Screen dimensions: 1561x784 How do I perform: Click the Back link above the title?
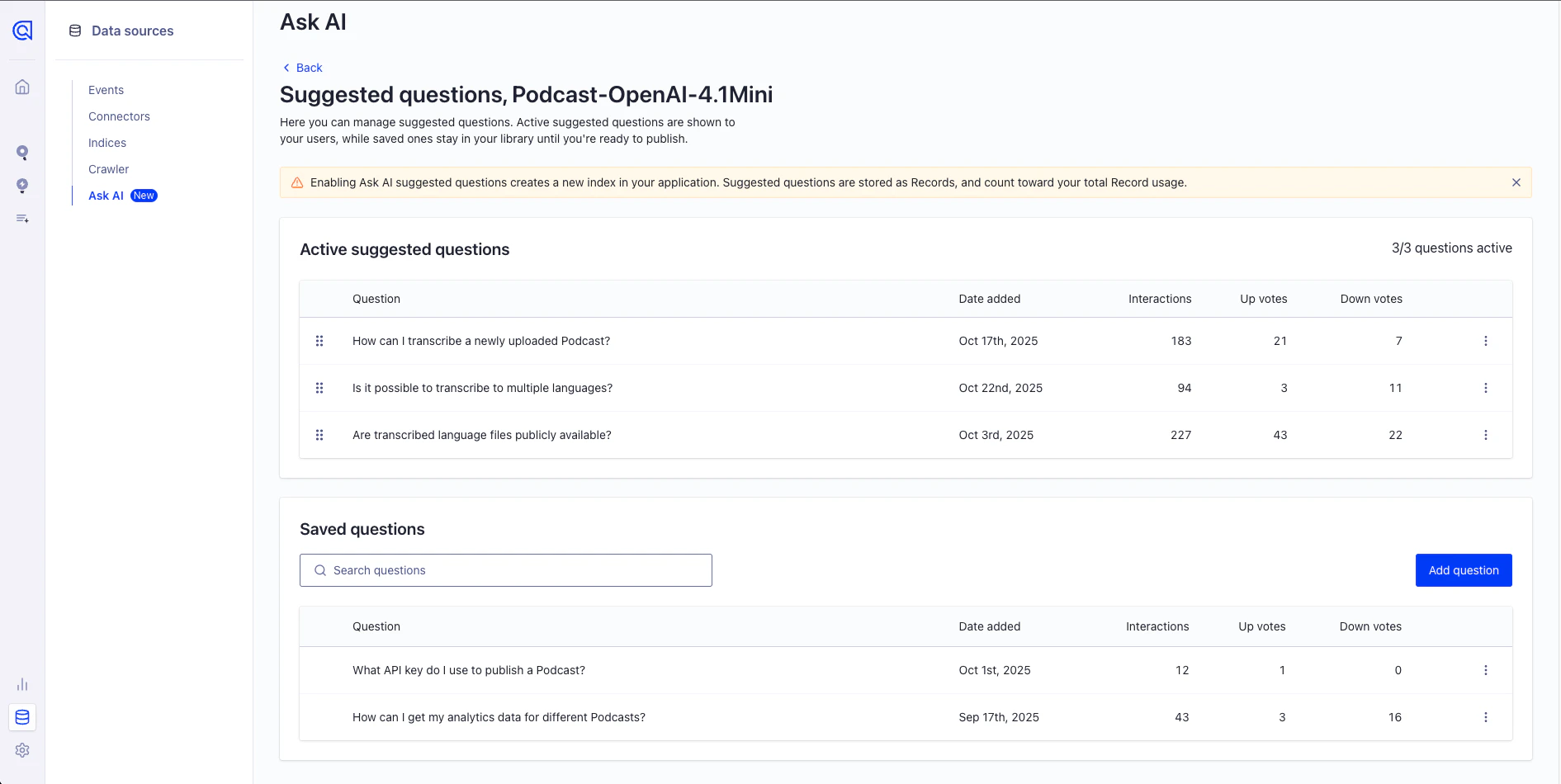[x=302, y=68]
